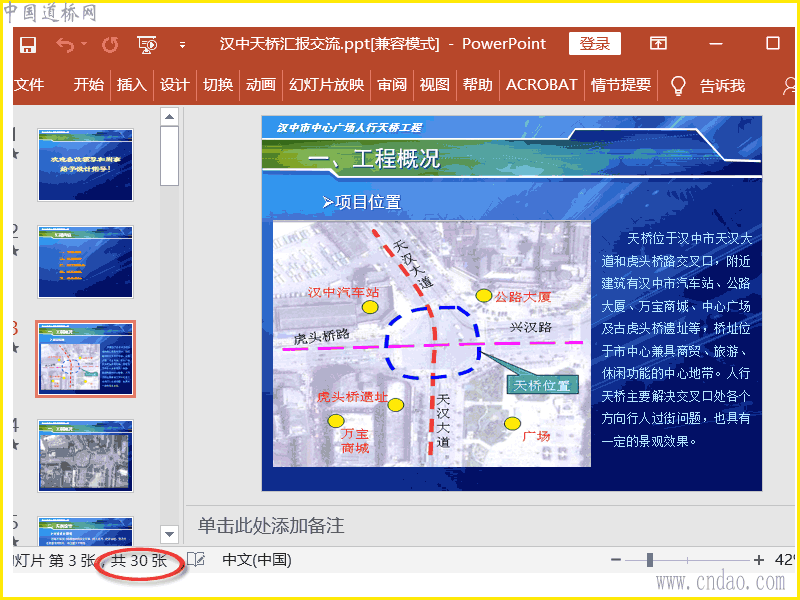Screen dimensions: 800x600
Task: Click the animation star under slide 1 number
Action: click(15, 154)
